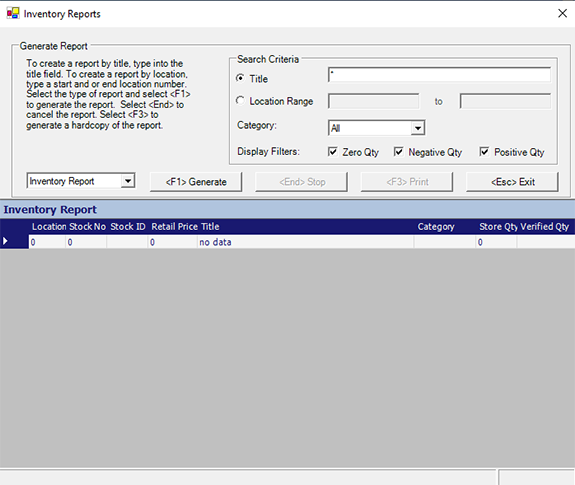Click the Location Range start field
This screenshot has width=575, height=485.
coord(374,101)
